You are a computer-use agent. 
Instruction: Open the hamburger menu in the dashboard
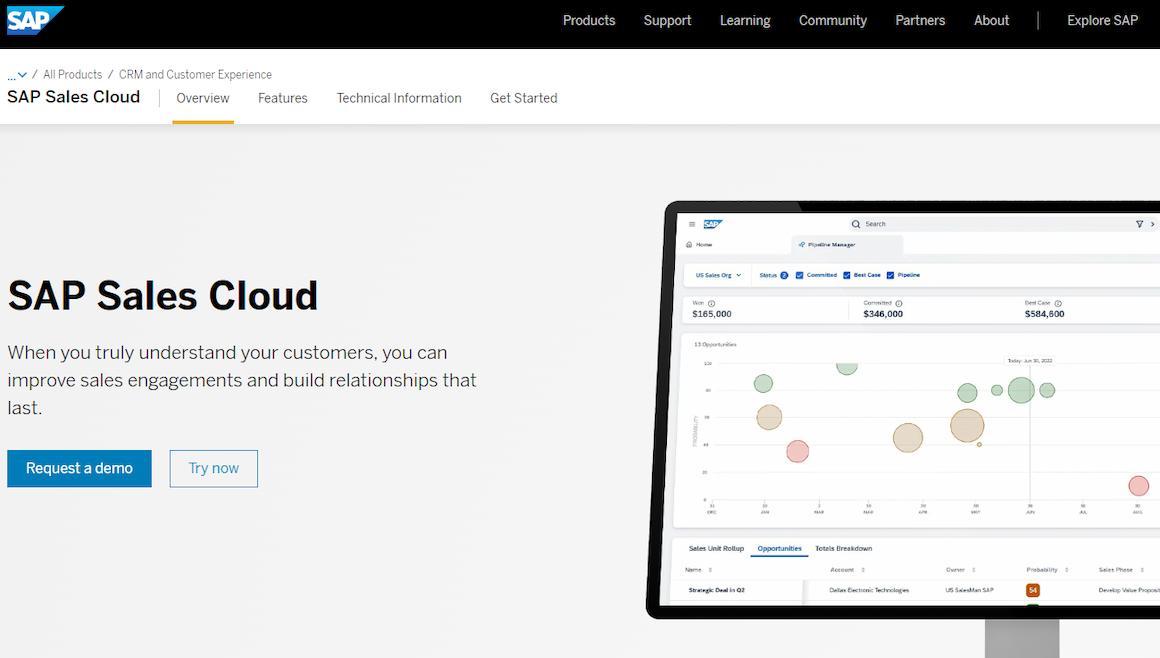(690, 224)
